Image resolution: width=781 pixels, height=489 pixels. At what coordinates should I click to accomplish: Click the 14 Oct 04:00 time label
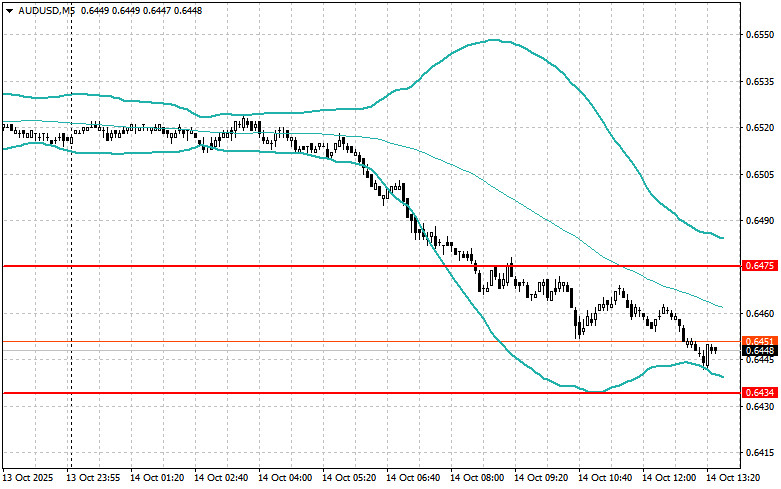pyautogui.click(x=285, y=478)
